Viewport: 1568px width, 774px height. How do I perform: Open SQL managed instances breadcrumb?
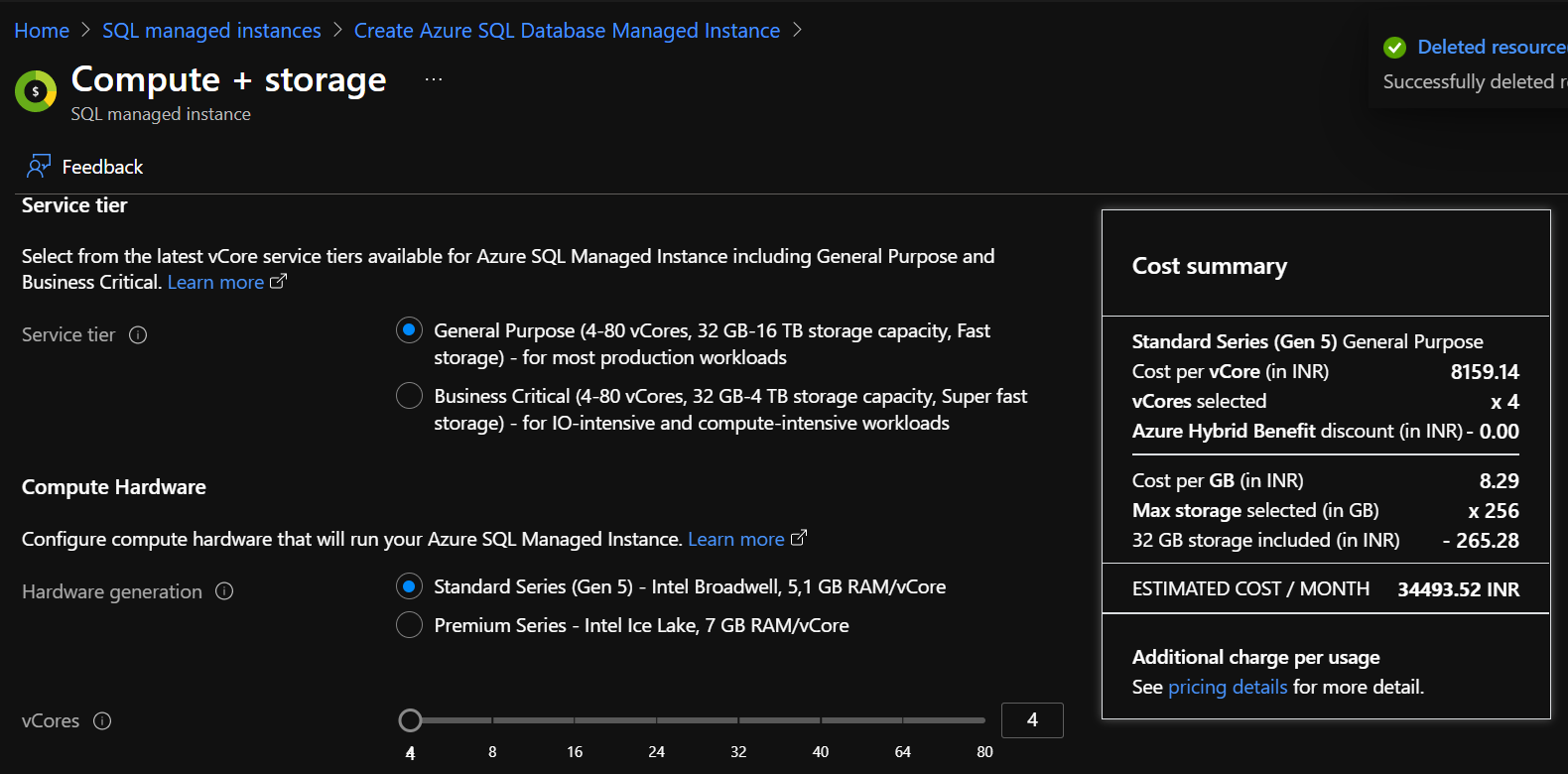coord(211,31)
